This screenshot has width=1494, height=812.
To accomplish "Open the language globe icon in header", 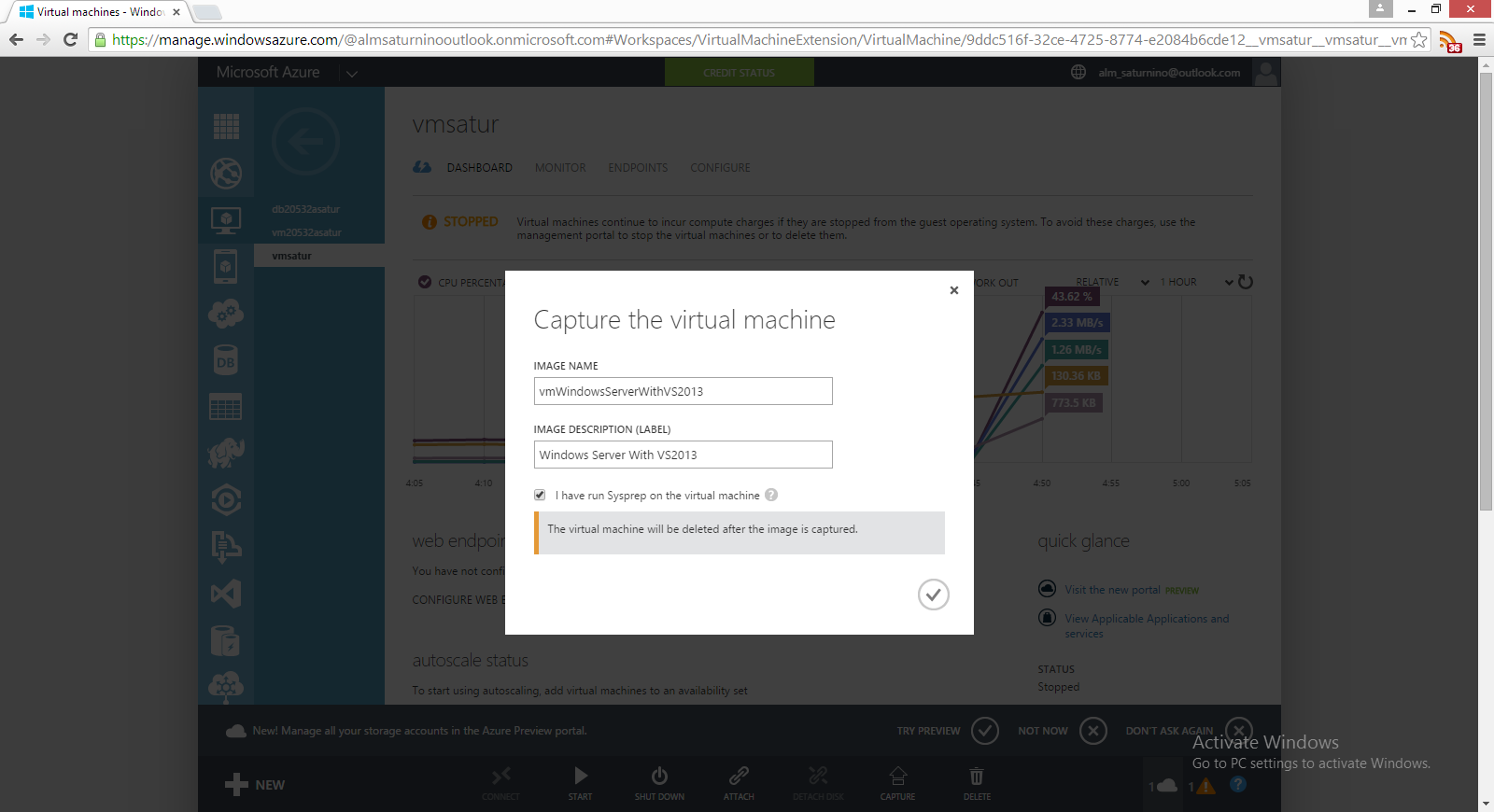I will pos(1078,72).
